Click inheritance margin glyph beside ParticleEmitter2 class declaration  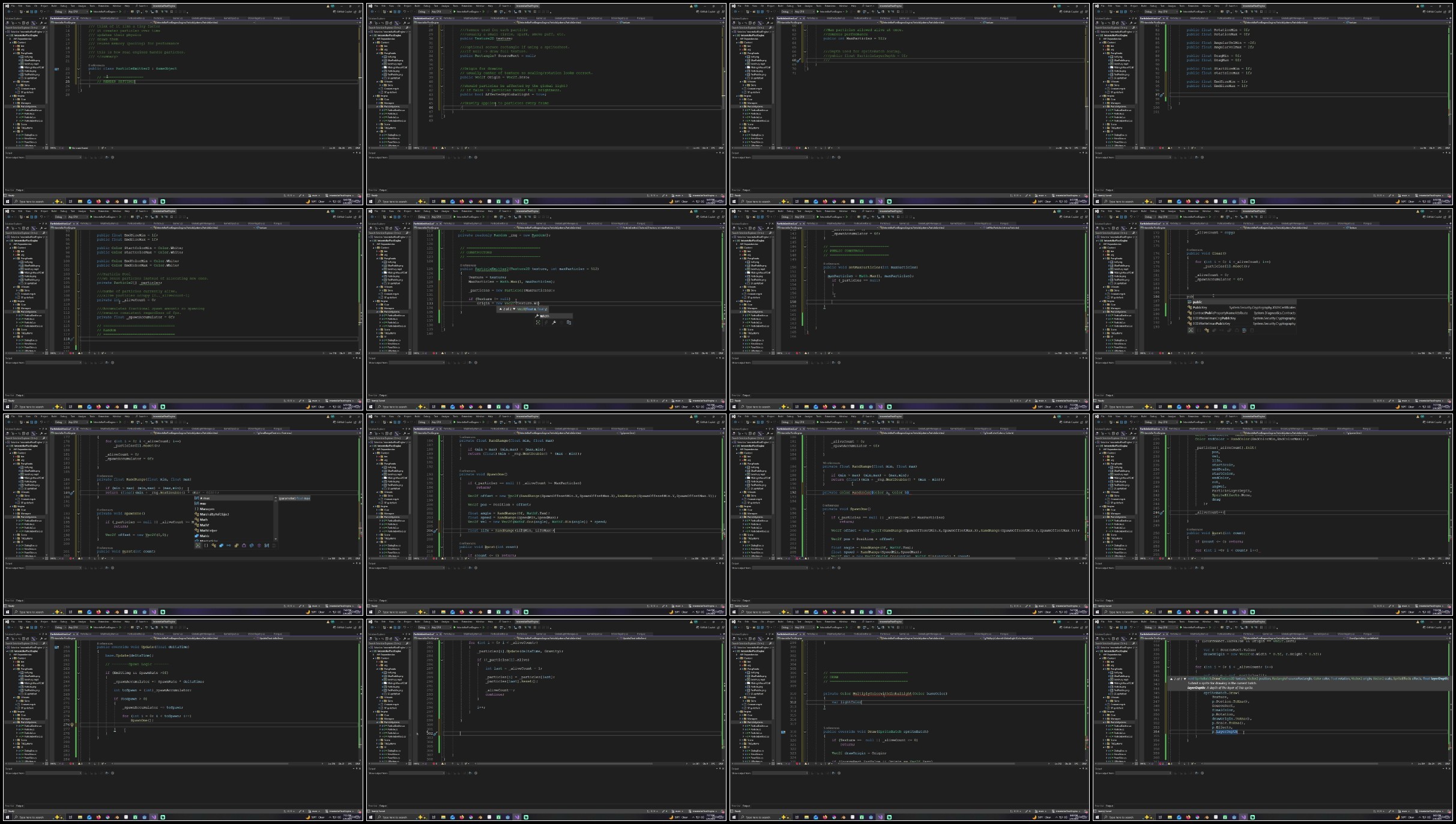(x=57, y=69)
